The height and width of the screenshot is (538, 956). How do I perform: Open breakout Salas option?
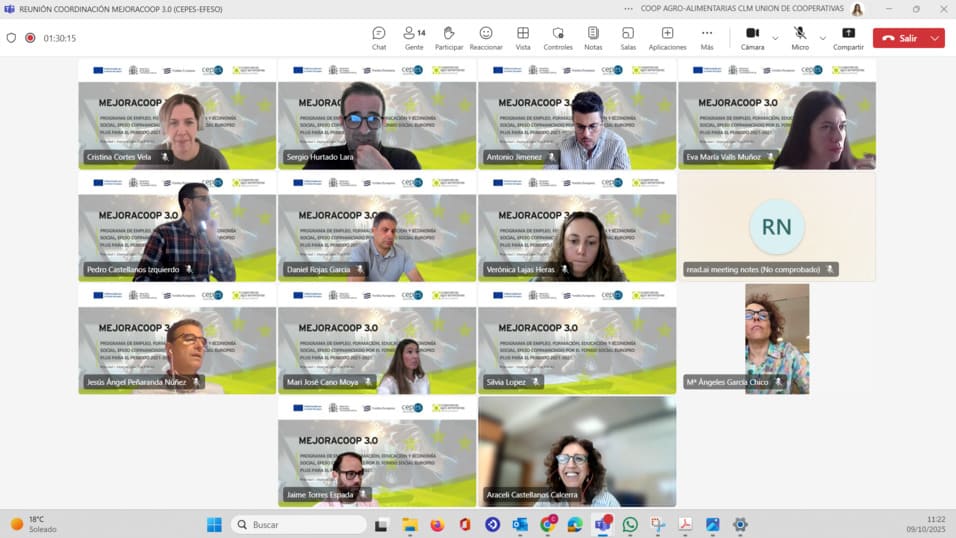click(x=628, y=37)
